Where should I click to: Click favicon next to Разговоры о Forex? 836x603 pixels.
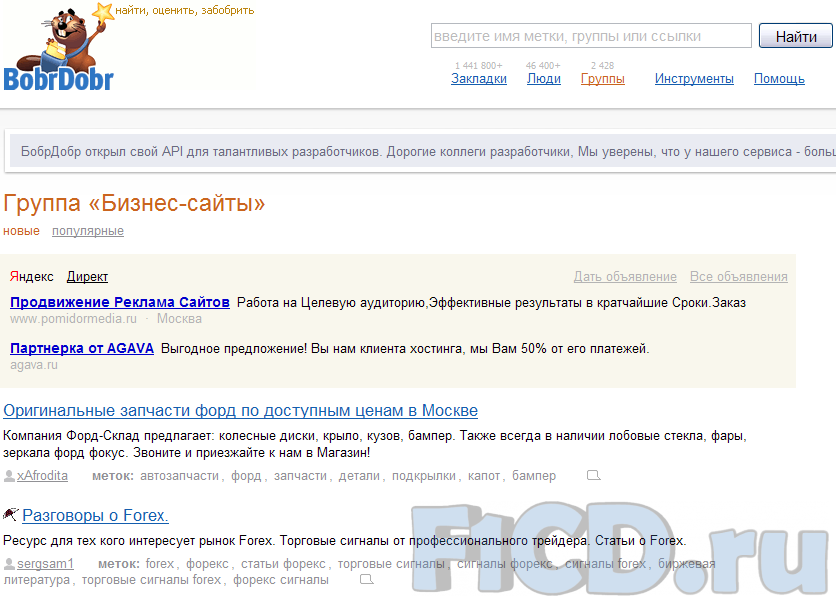pyautogui.click(x=11, y=514)
